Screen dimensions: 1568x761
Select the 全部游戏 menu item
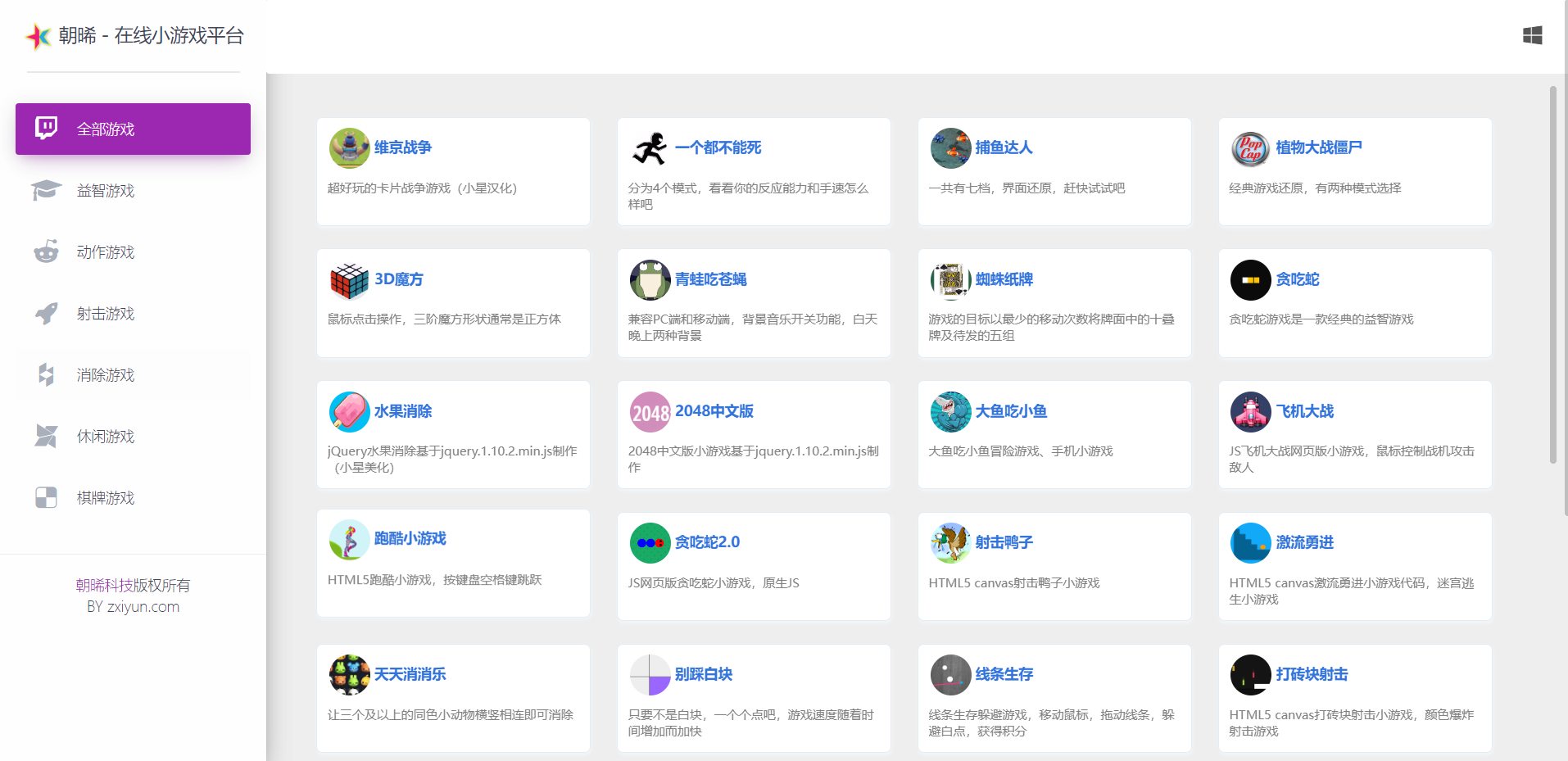(x=132, y=129)
